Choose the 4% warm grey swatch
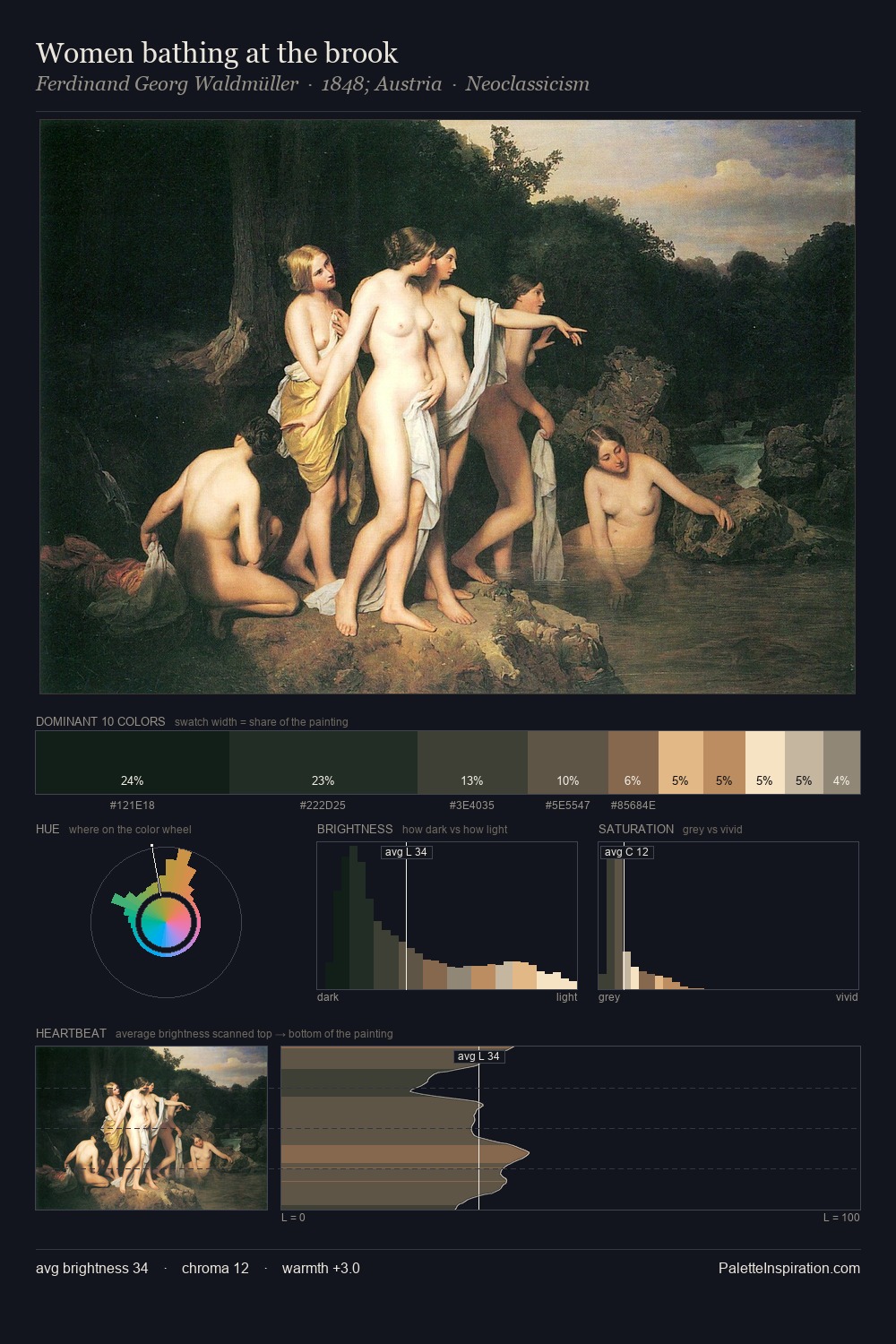The height and width of the screenshot is (1344, 896). point(841,762)
